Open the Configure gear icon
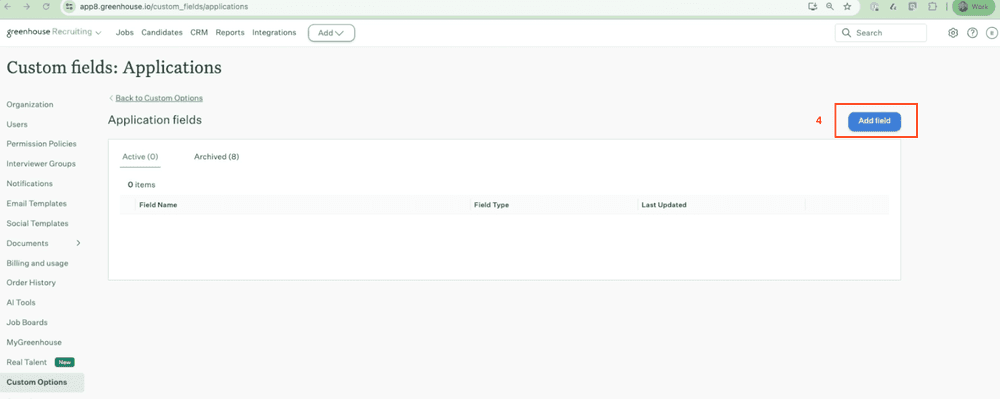The image size is (1000, 399). click(x=953, y=33)
